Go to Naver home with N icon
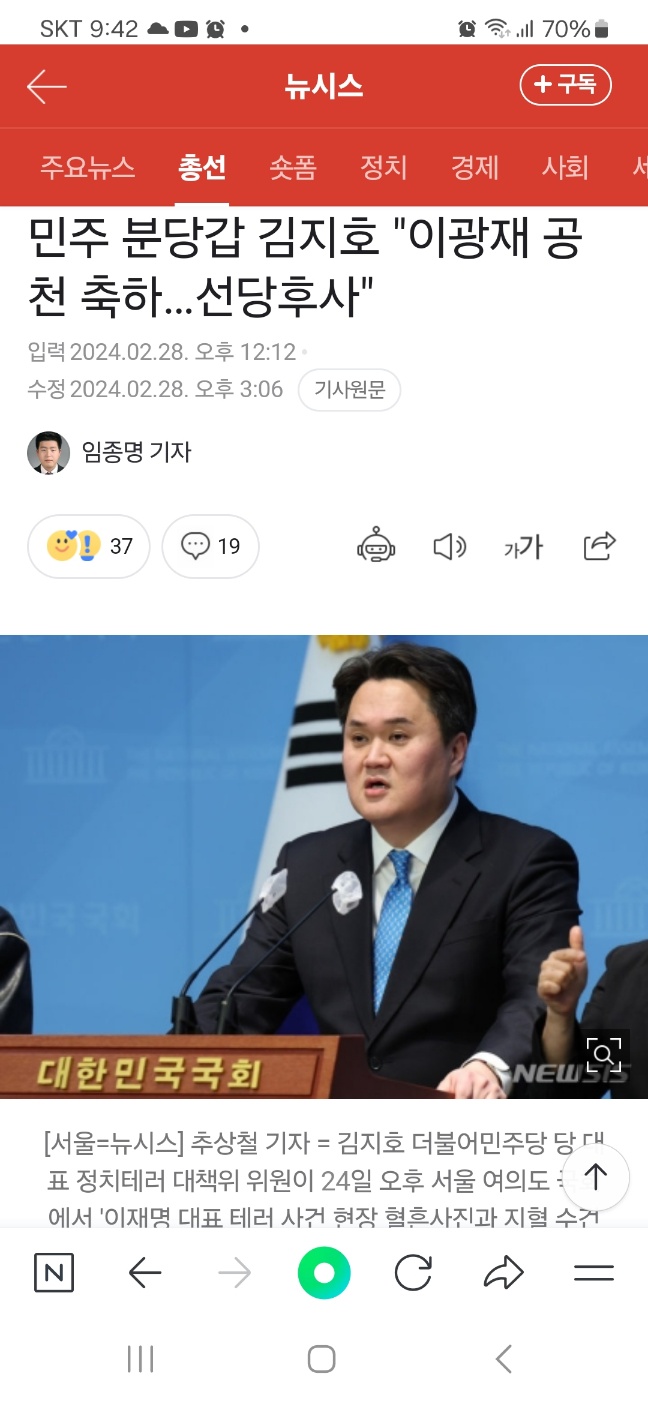The height and width of the screenshot is (1404, 648). [54, 1273]
